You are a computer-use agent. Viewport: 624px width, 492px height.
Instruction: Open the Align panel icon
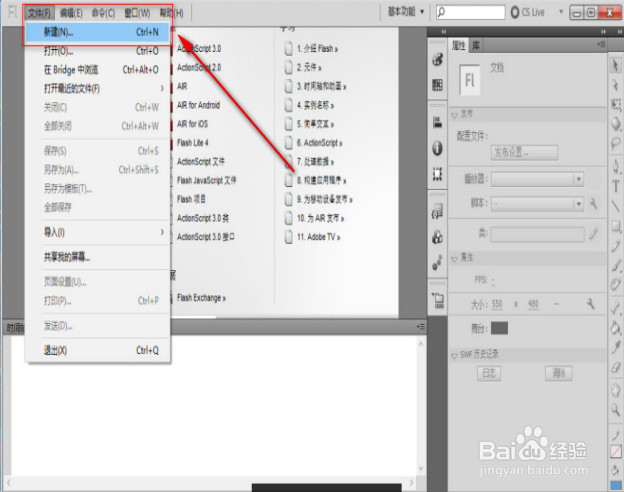437,123
